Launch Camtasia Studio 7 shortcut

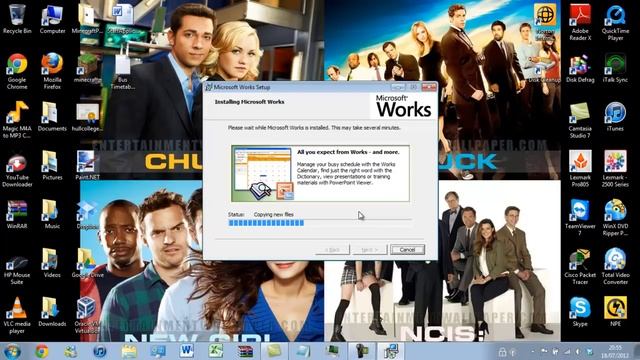point(580,120)
